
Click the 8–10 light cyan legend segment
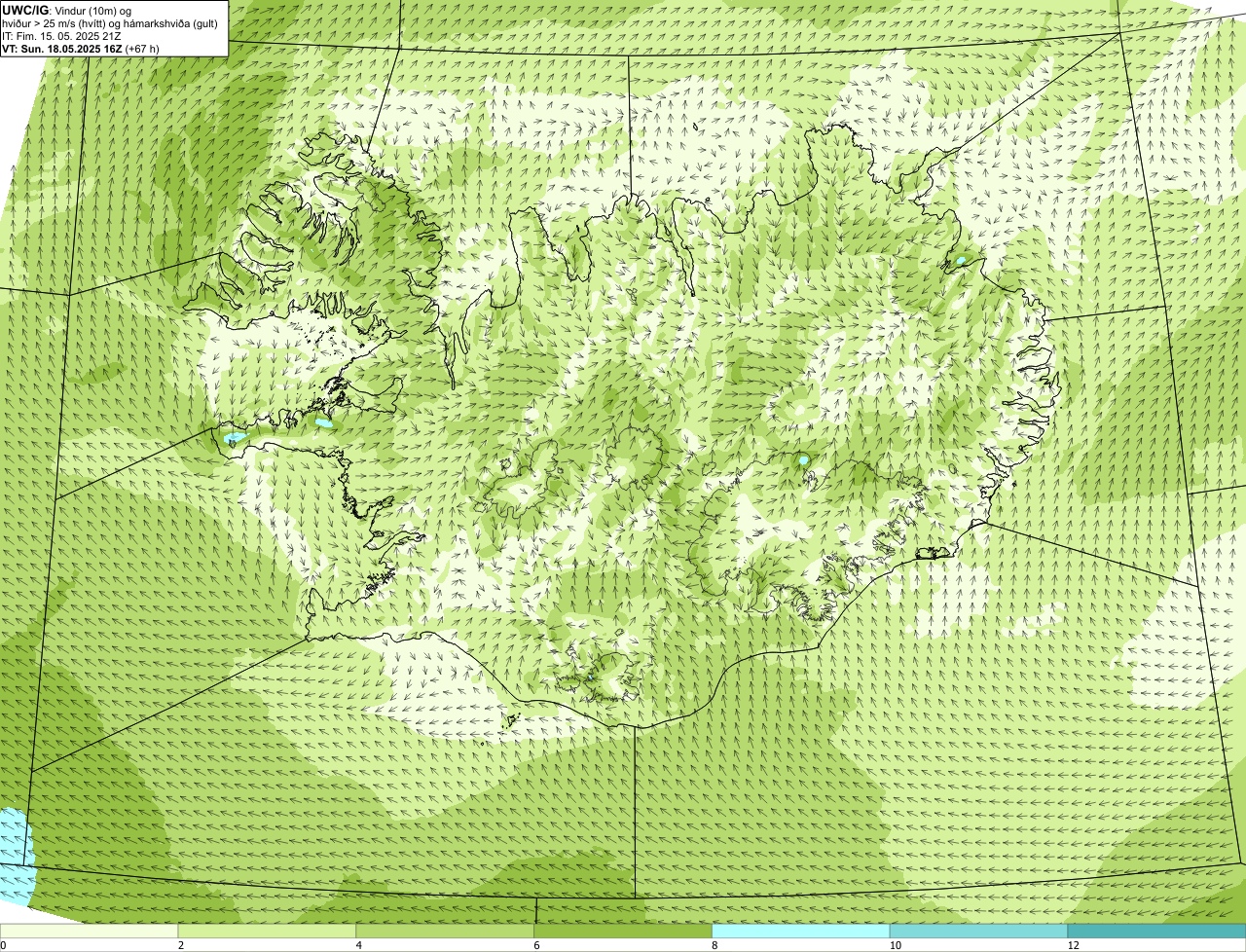pyautogui.click(x=801, y=931)
